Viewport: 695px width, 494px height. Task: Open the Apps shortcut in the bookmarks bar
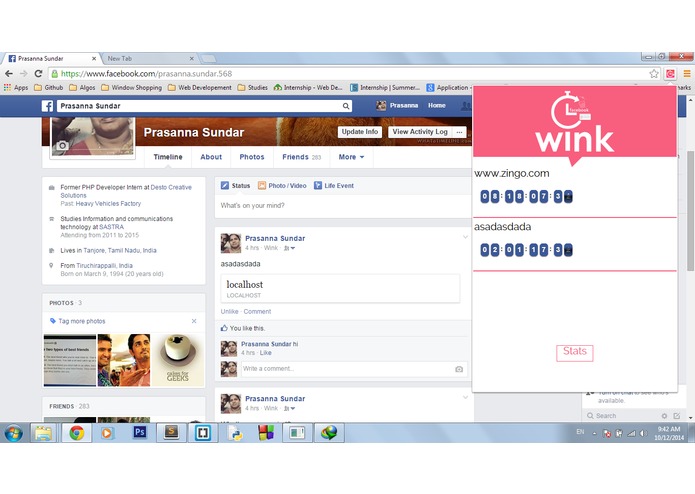coord(16,88)
